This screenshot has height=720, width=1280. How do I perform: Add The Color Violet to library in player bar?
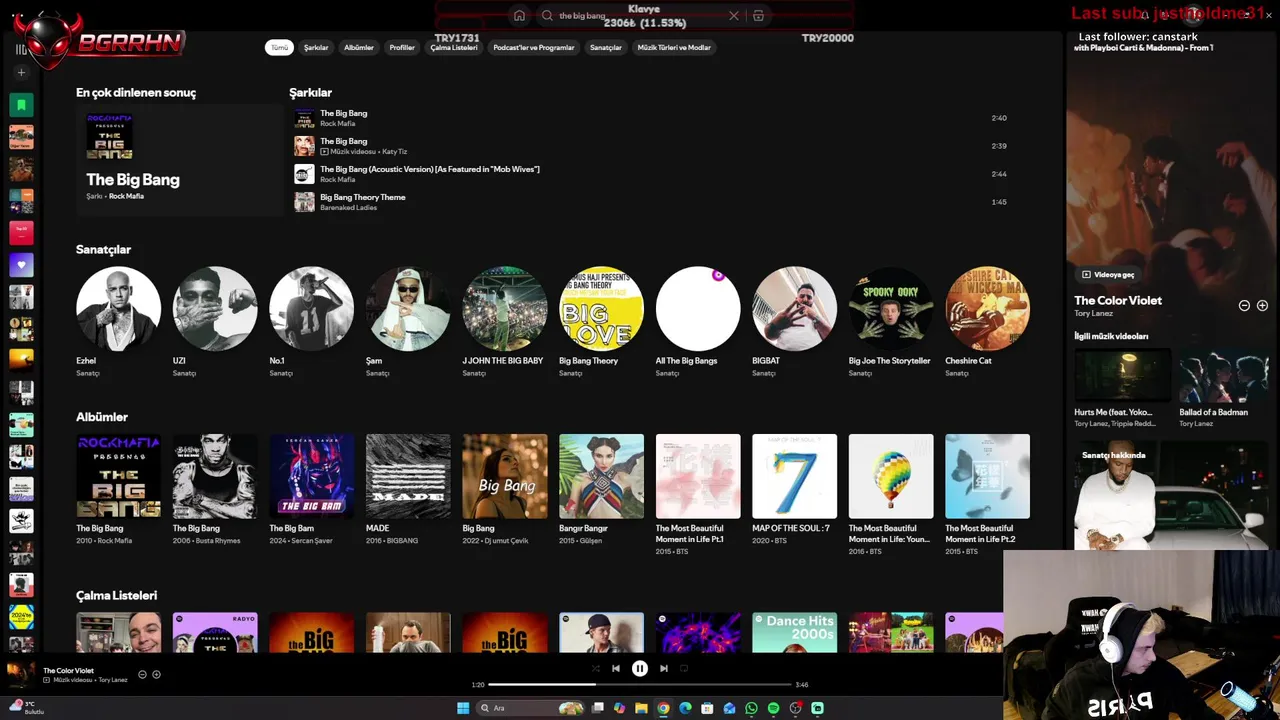156,674
